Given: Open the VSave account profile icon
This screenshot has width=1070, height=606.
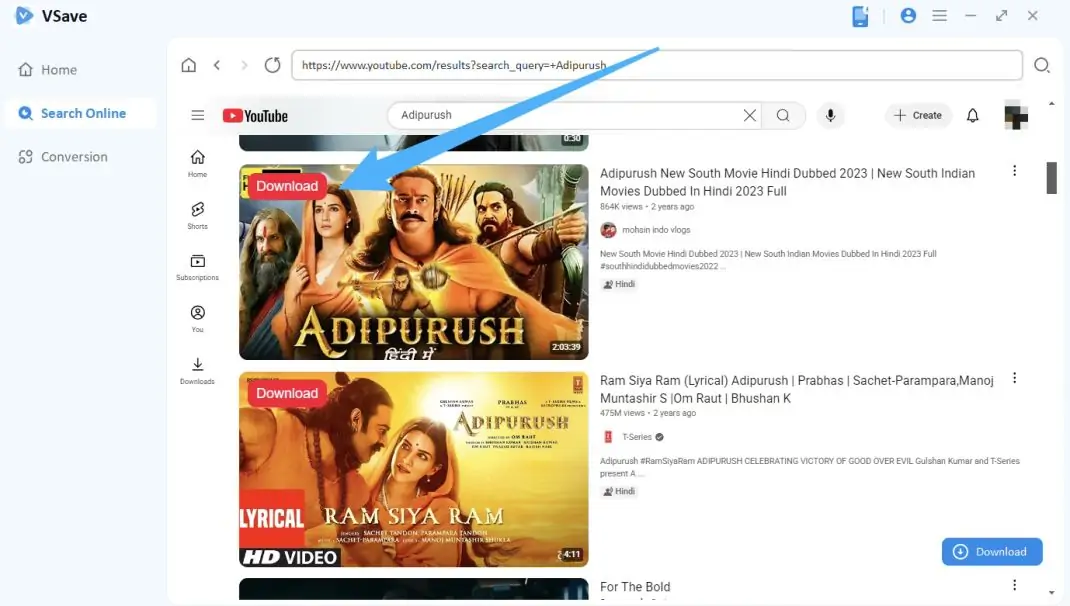Looking at the screenshot, I should coord(908,15).
